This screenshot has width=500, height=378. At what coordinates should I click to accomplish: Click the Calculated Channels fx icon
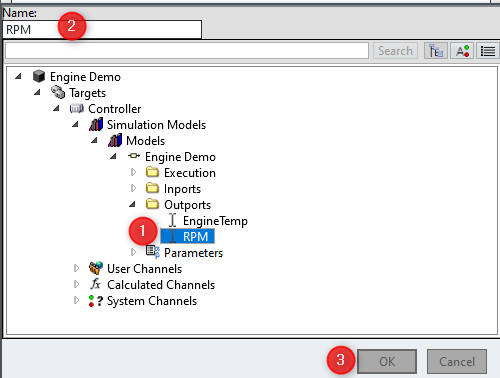point(95,284)
